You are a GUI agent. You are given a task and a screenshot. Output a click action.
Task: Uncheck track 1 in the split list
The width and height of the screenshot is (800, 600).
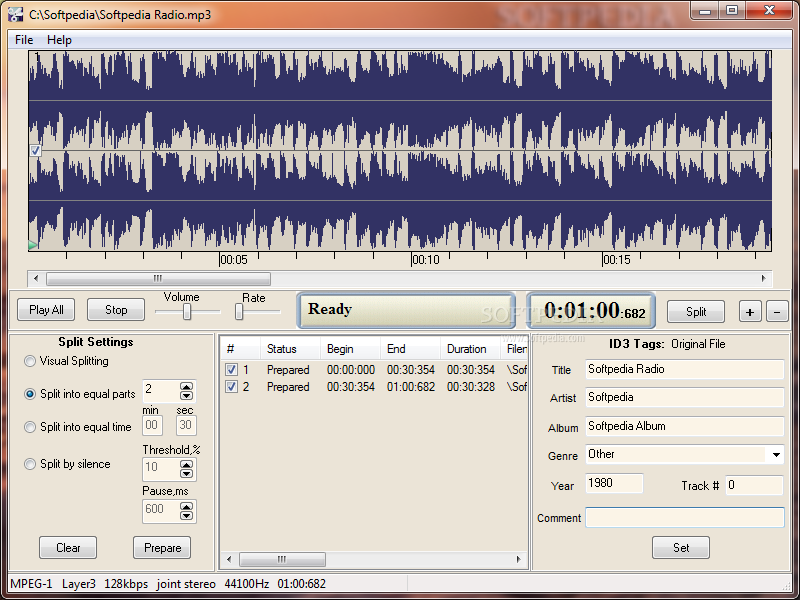coord(231,369)
